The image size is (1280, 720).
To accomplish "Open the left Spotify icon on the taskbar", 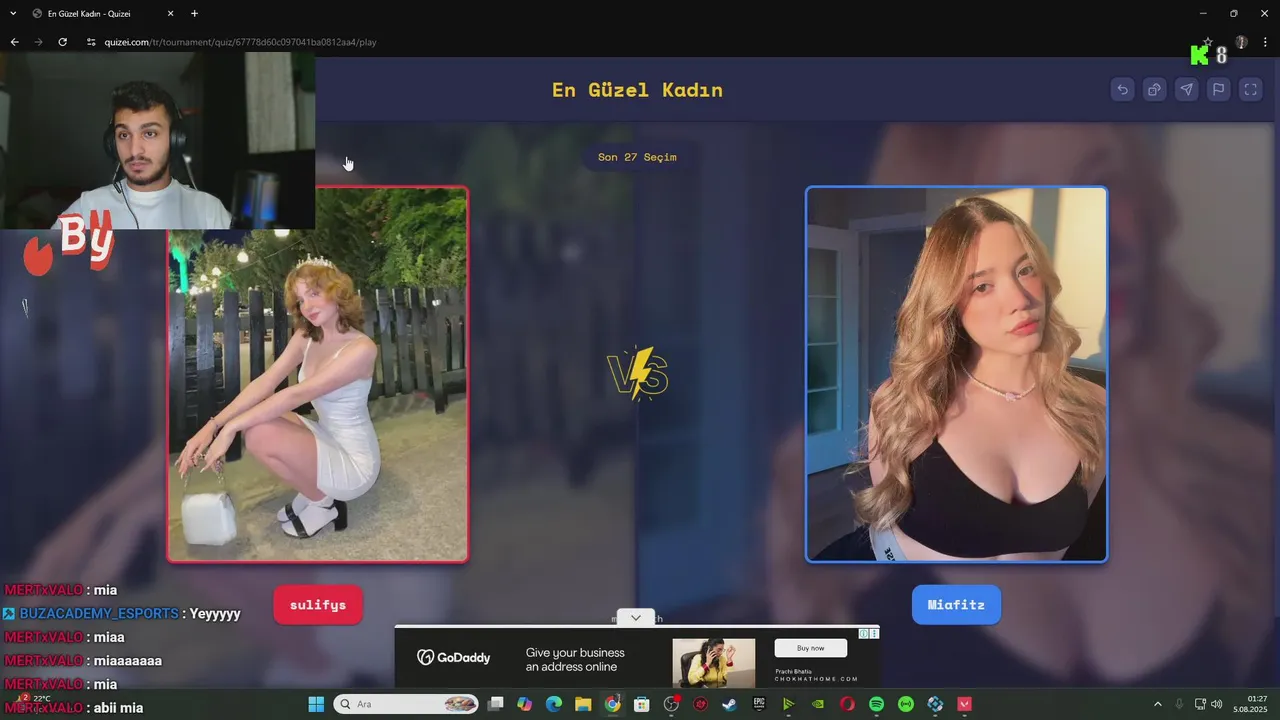I will (876, 704).
